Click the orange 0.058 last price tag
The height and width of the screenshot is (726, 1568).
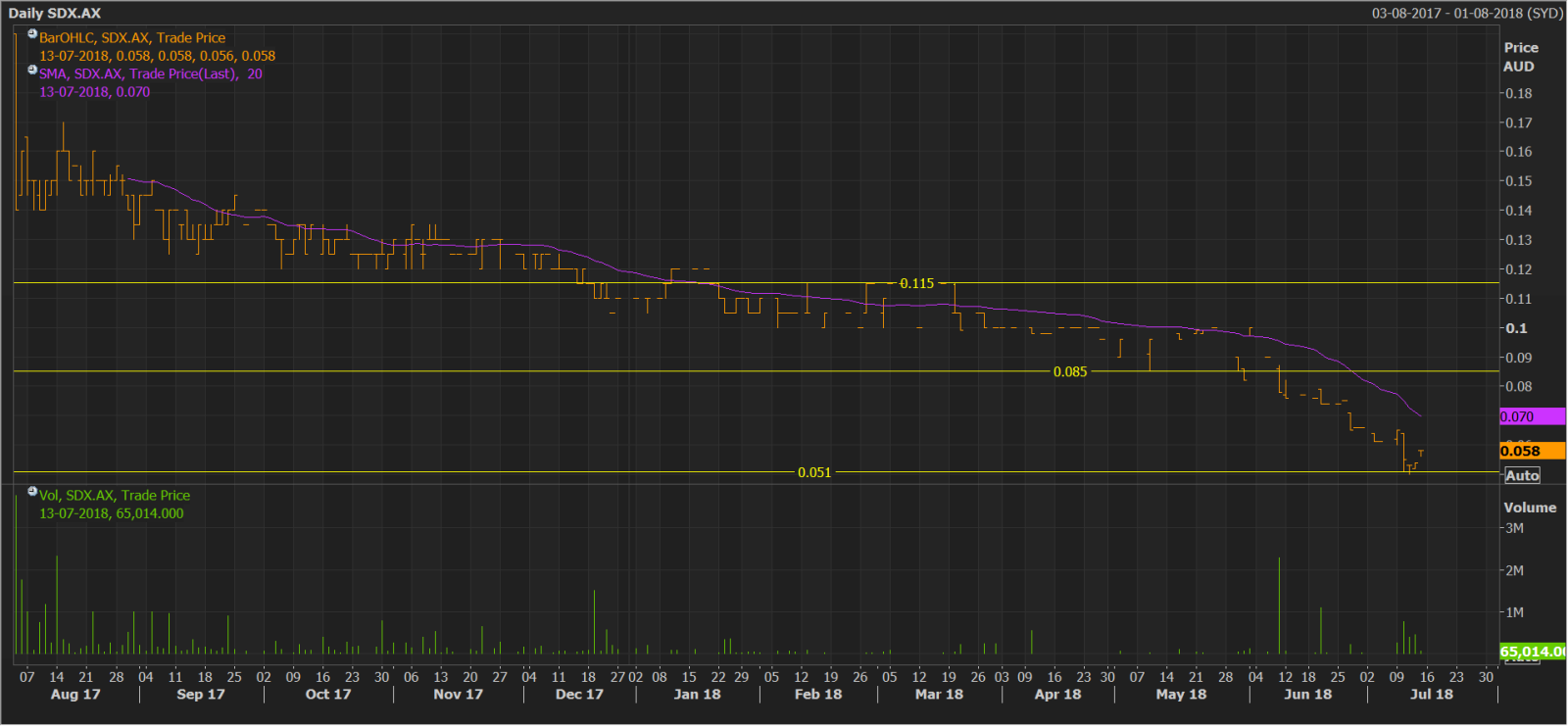click(x=1532, y=451)
